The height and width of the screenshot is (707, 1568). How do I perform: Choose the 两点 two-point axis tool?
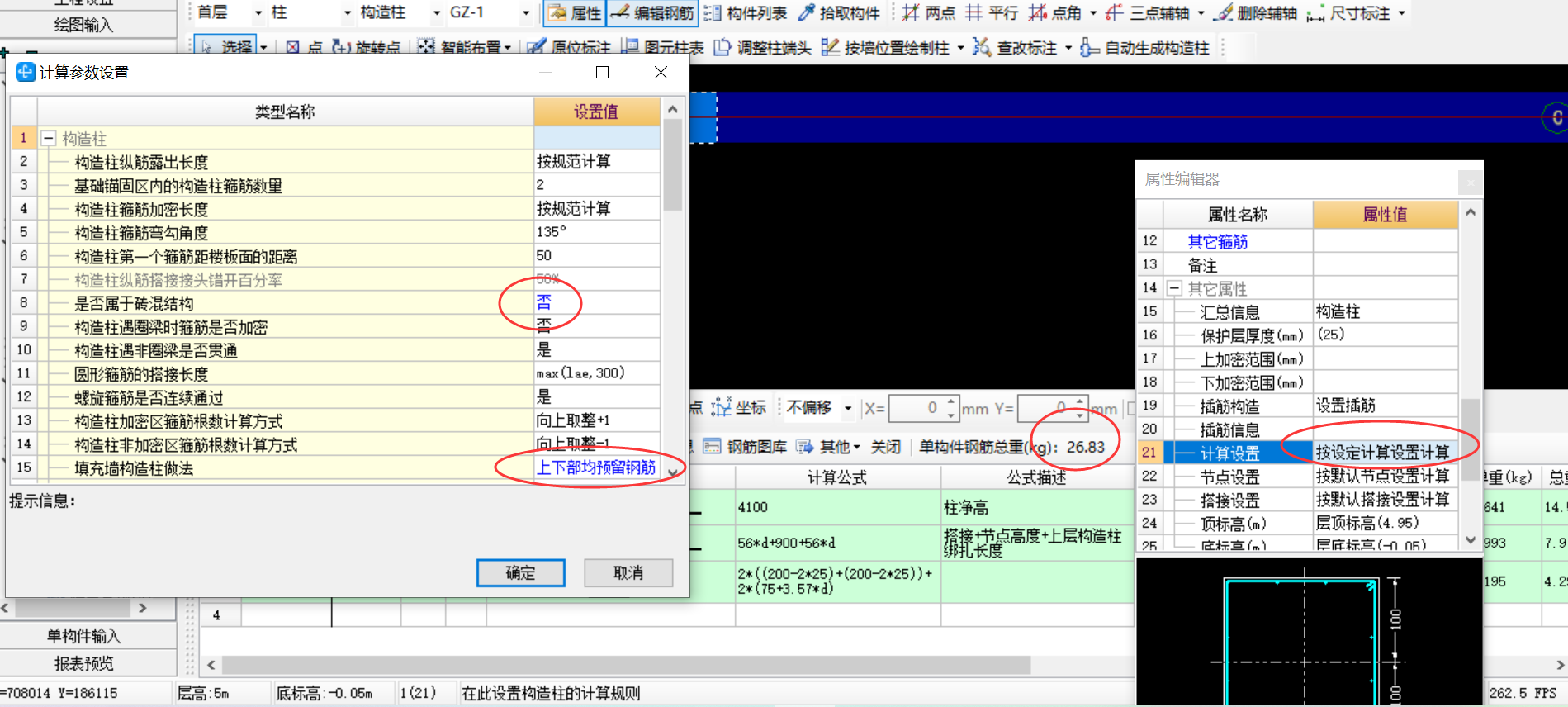coord(928,12)
